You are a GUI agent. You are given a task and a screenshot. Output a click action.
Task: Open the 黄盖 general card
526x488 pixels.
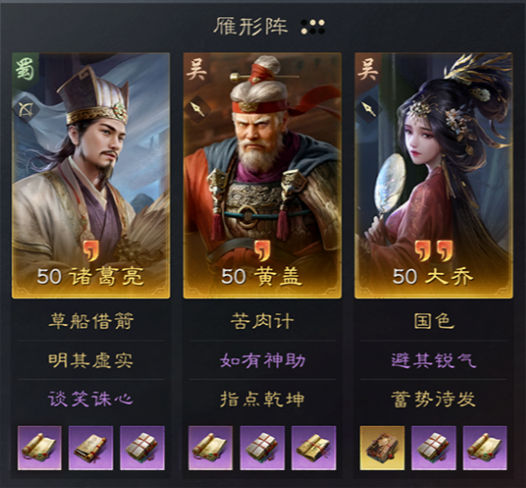click(262, 175)
